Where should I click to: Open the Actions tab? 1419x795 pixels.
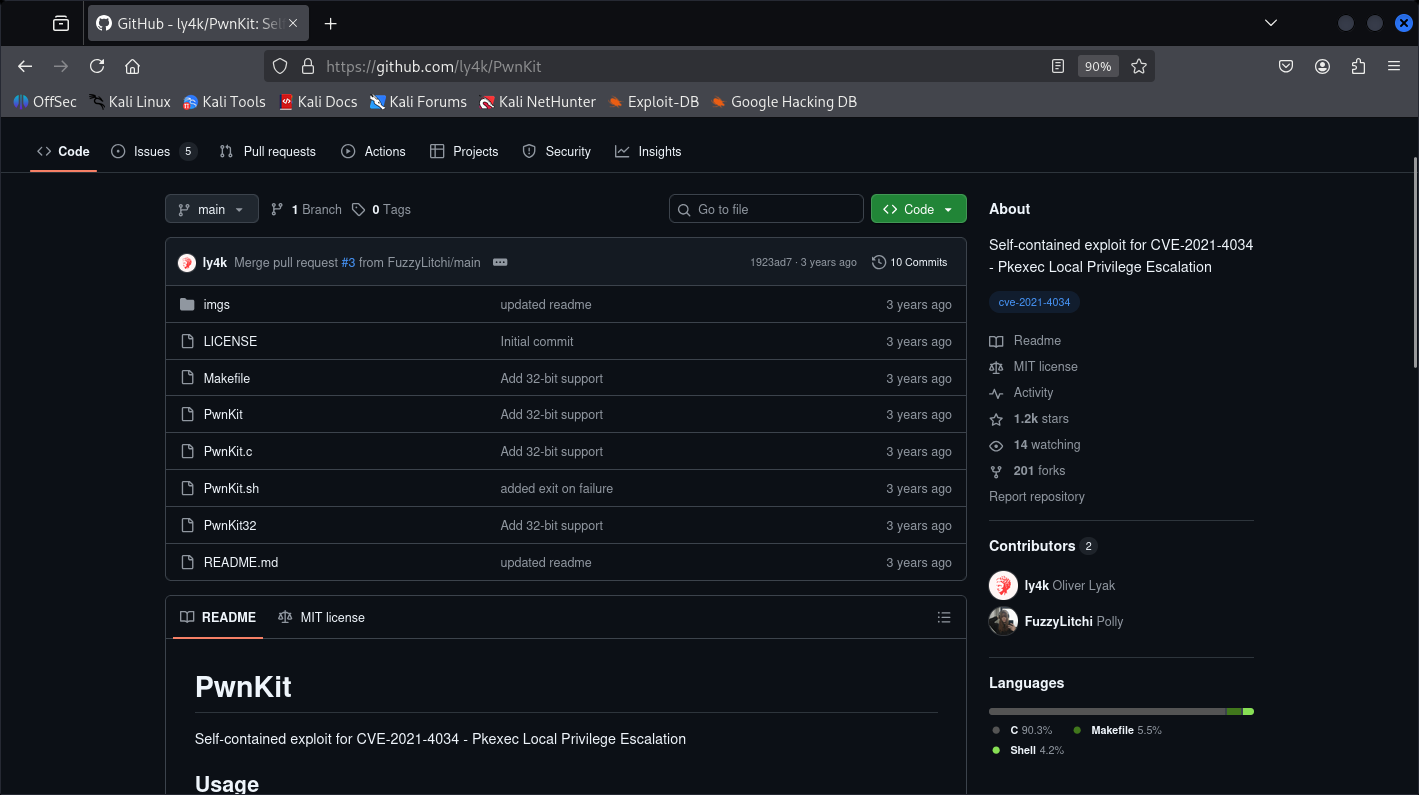(373, 151)
